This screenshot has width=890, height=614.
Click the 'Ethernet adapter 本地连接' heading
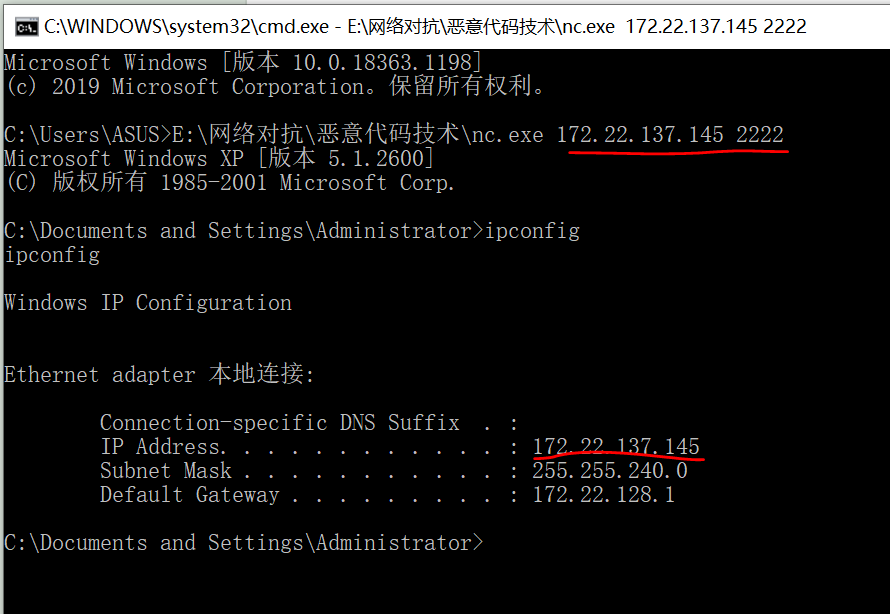tap(159, 375)
